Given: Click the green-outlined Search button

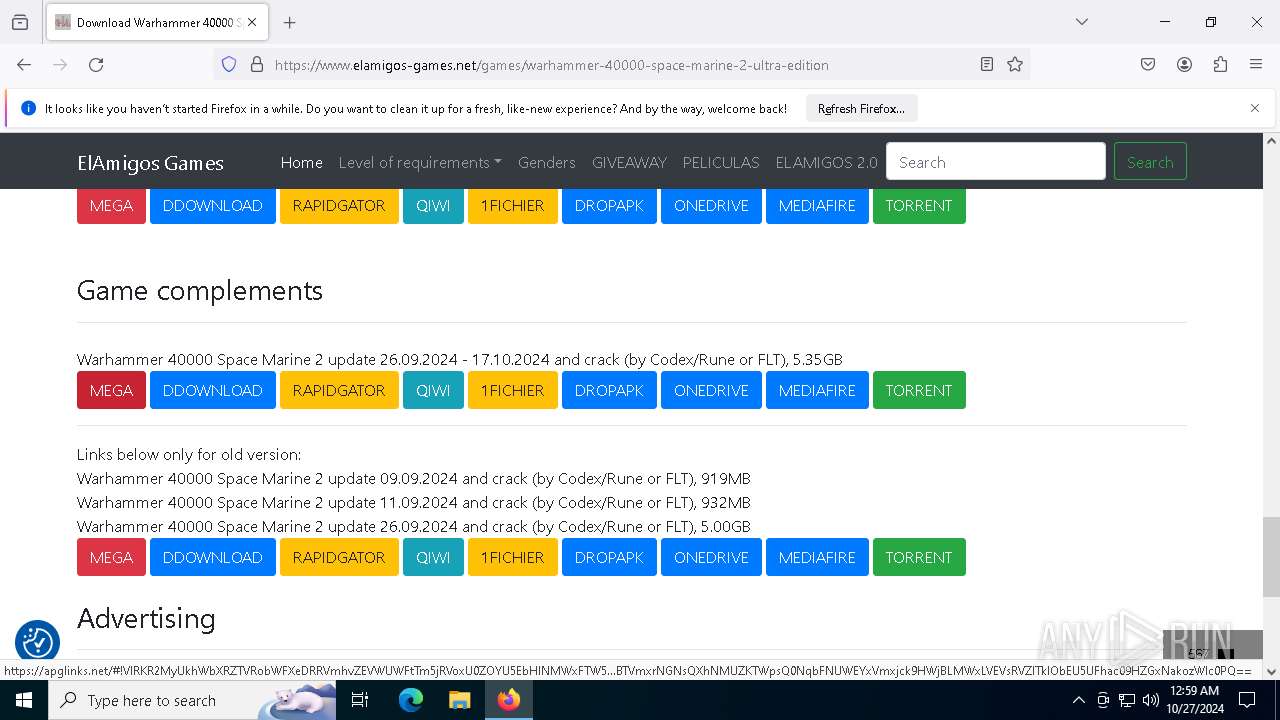Looking at the screenshot, I should point(1150,161).
